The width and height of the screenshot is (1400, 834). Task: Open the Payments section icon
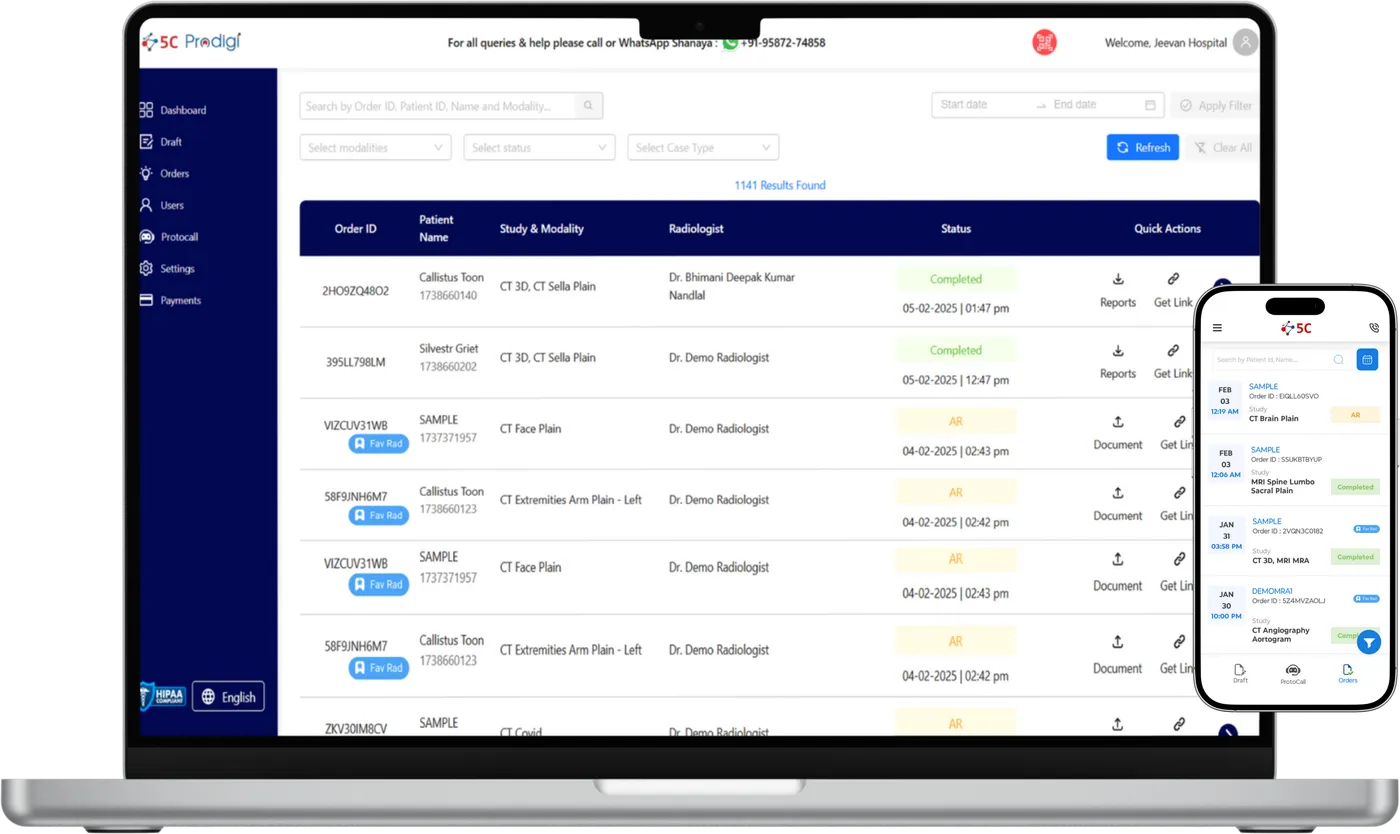pos(145,300)
